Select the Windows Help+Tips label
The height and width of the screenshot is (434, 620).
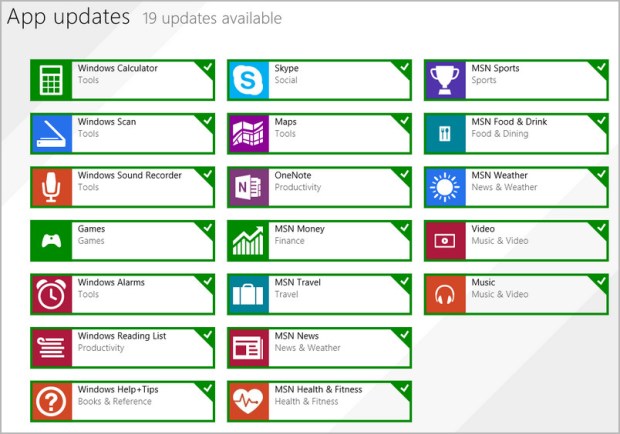[118, 389]
